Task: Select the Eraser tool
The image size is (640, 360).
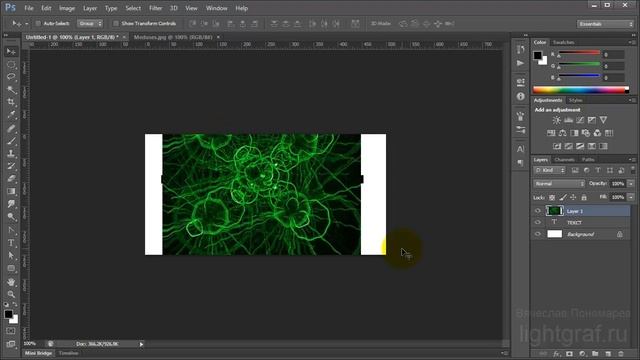Action: pos(11,179)
